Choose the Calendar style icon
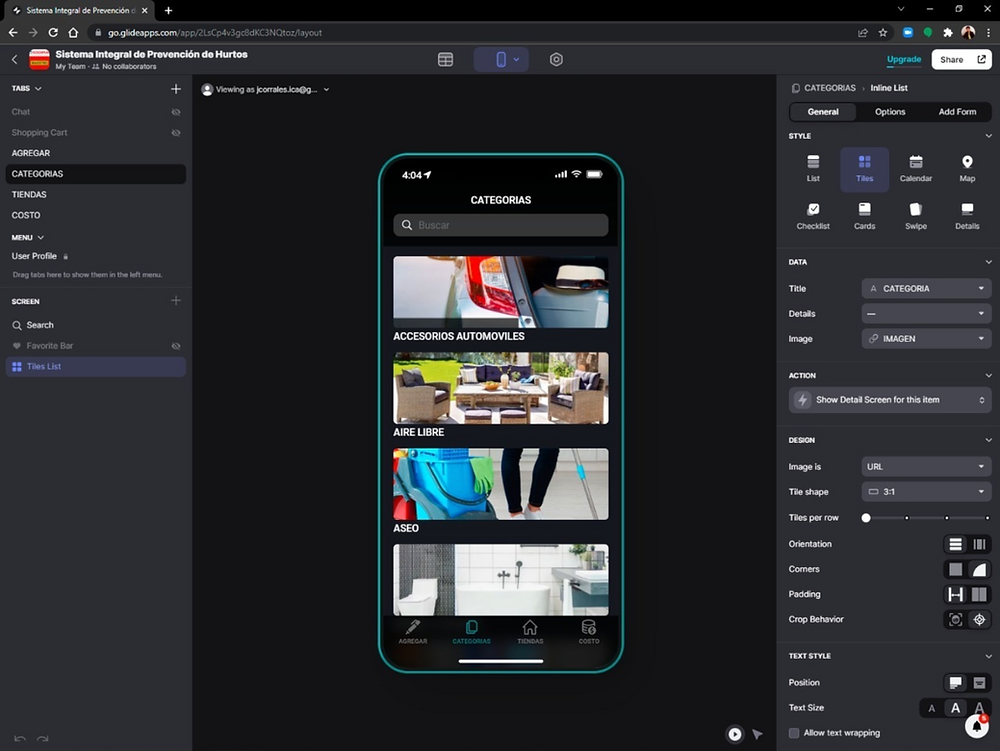Viewport: 1000px width, 751px height. point(916,169)
